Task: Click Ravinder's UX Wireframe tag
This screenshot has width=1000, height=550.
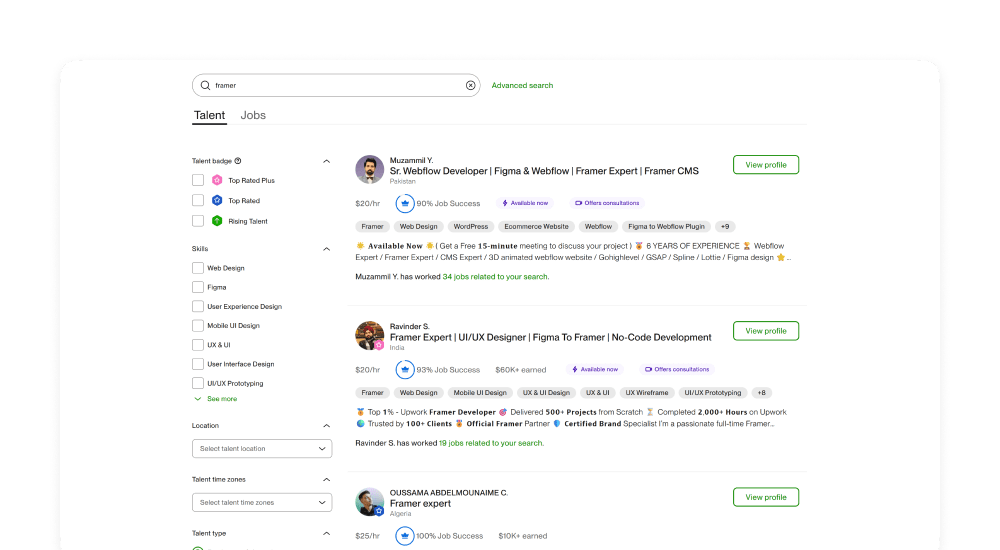Action: [647, 392]
